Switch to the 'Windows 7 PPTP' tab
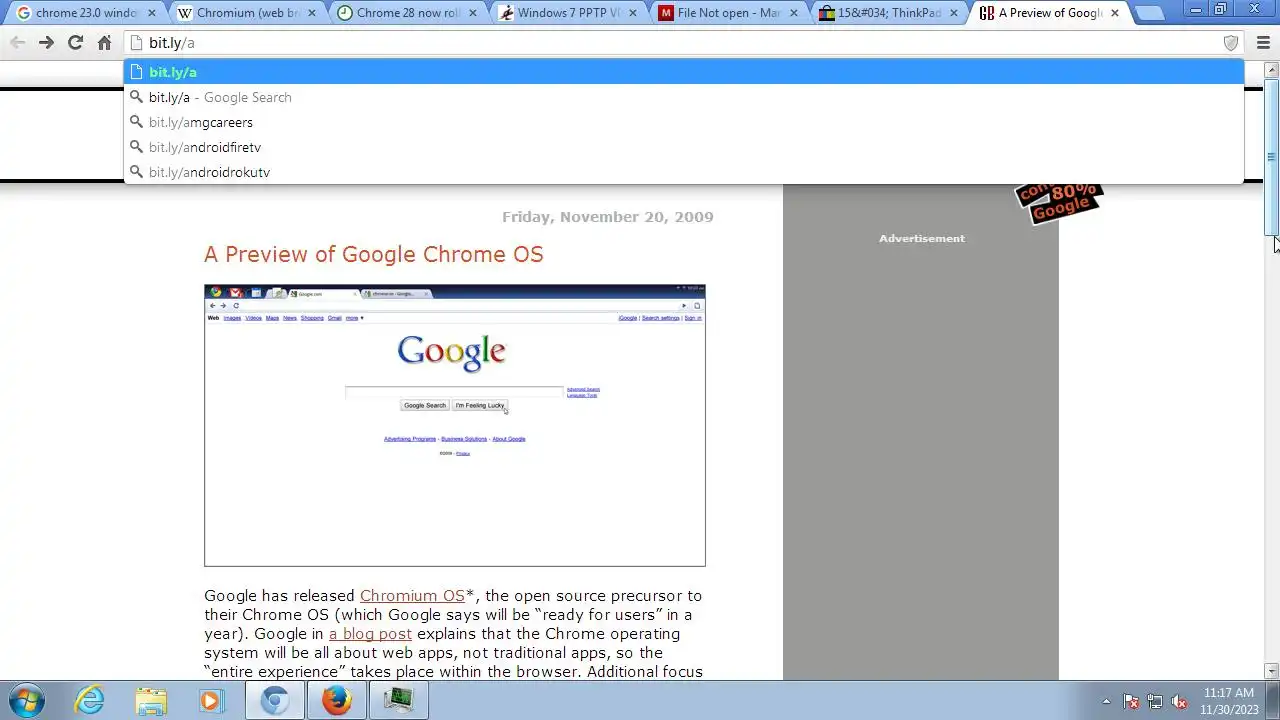 (x=565, y=13)
